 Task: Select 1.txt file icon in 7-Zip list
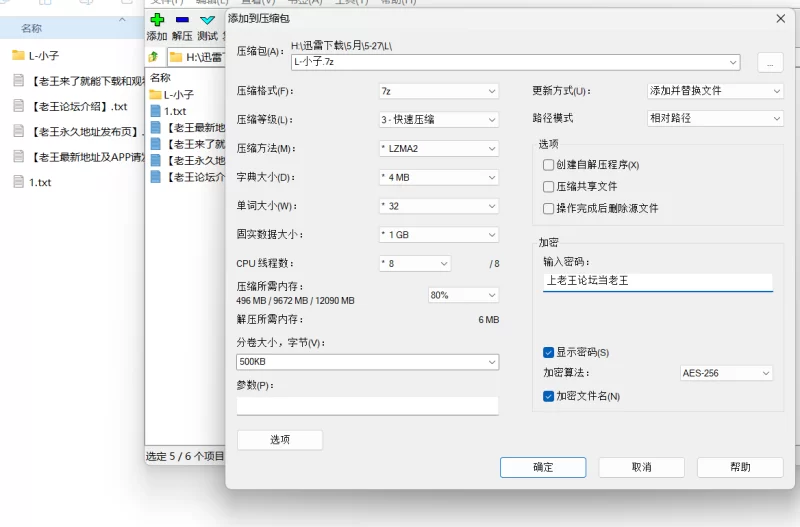point(155,111)
